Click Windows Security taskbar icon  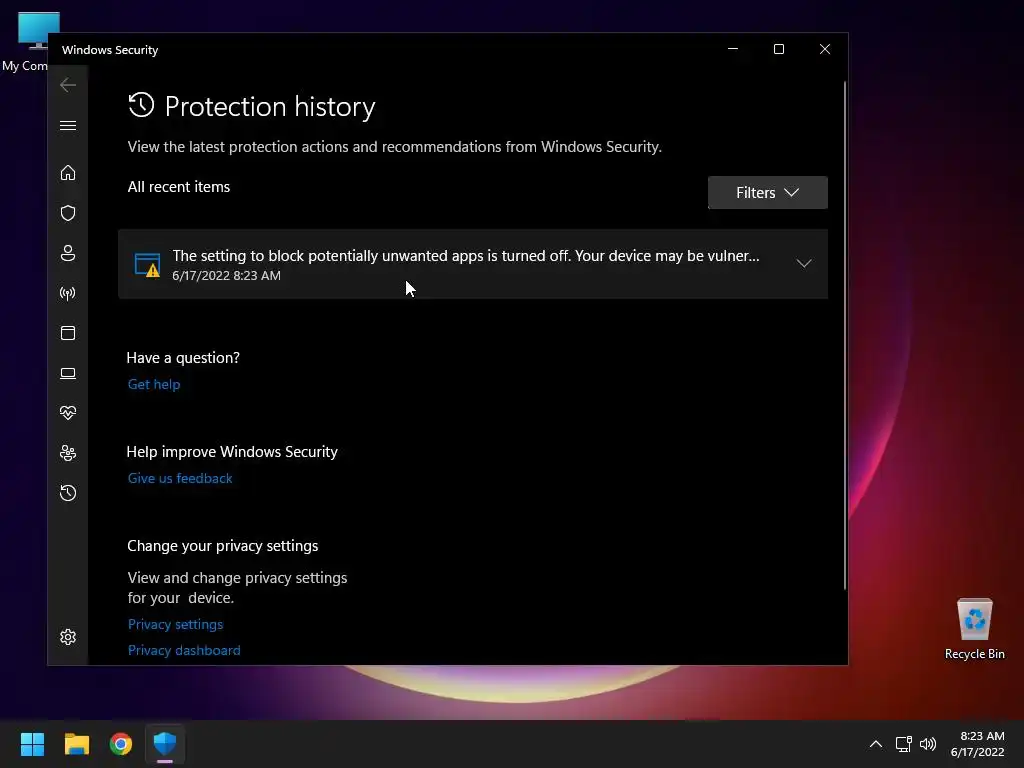pos(165,744)
